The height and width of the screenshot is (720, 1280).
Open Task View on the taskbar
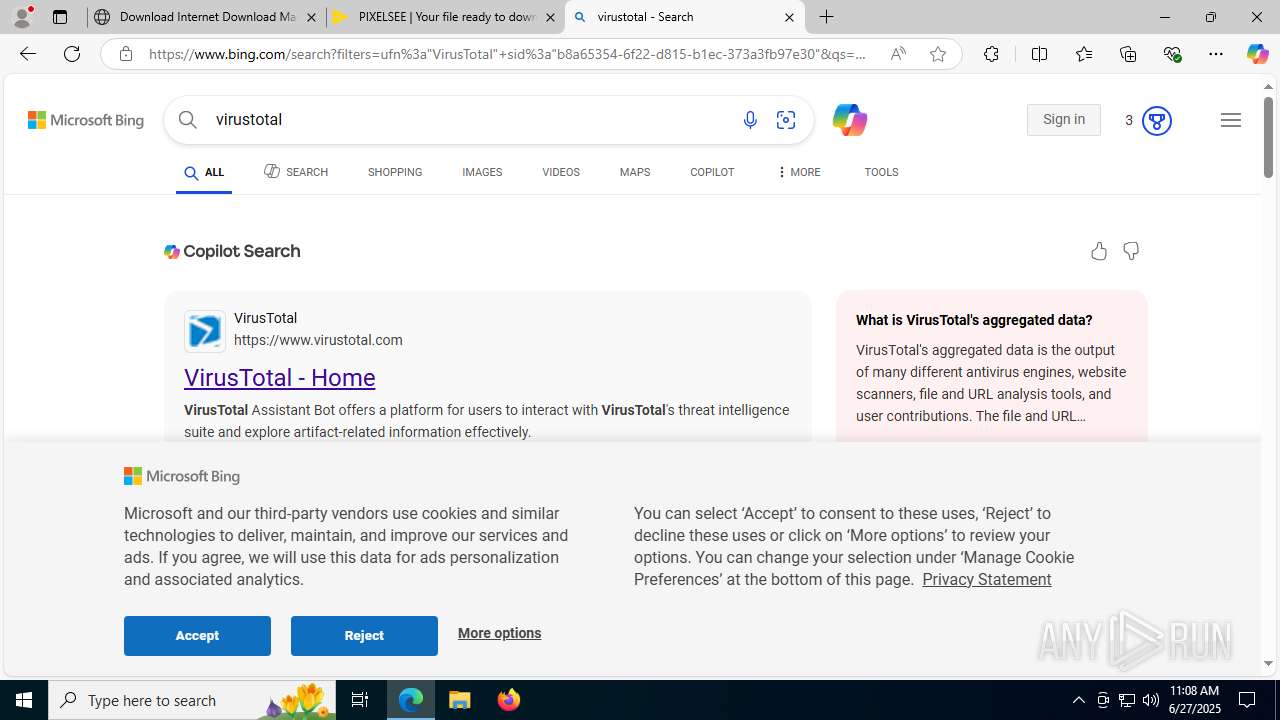(360, 700)
